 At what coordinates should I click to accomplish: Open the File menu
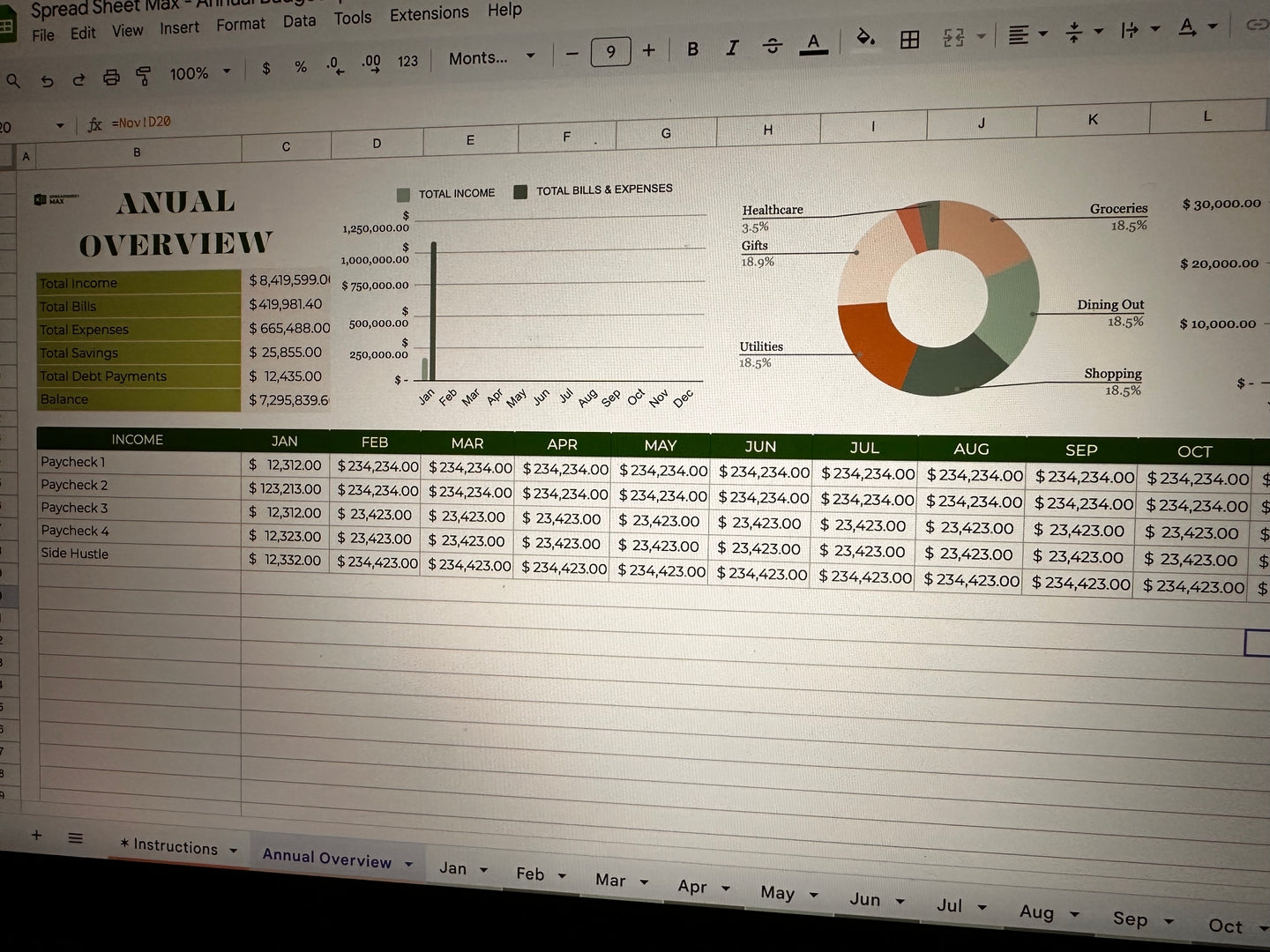(42, 35)
